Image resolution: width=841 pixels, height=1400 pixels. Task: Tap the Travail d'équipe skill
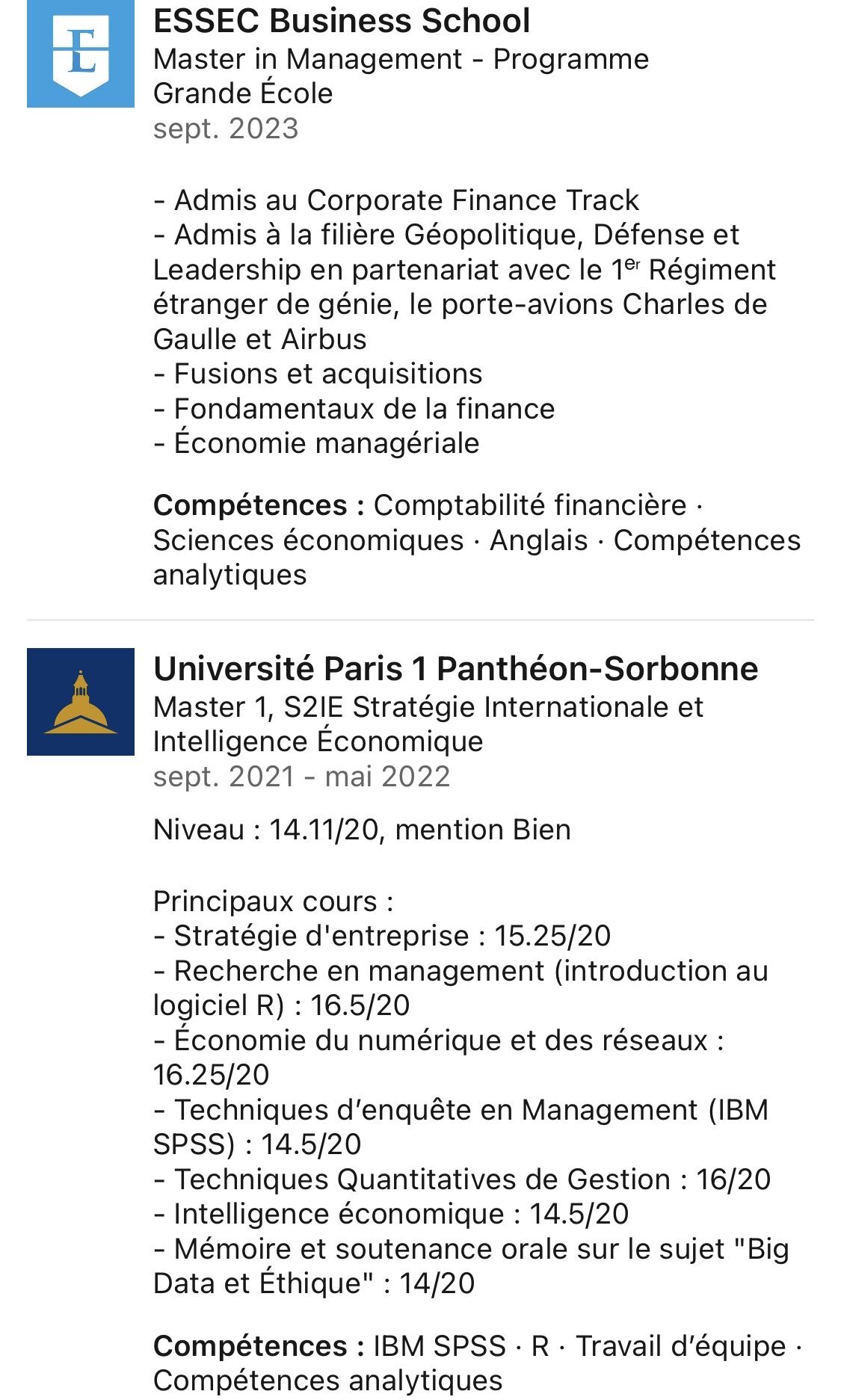(680, 1346)
